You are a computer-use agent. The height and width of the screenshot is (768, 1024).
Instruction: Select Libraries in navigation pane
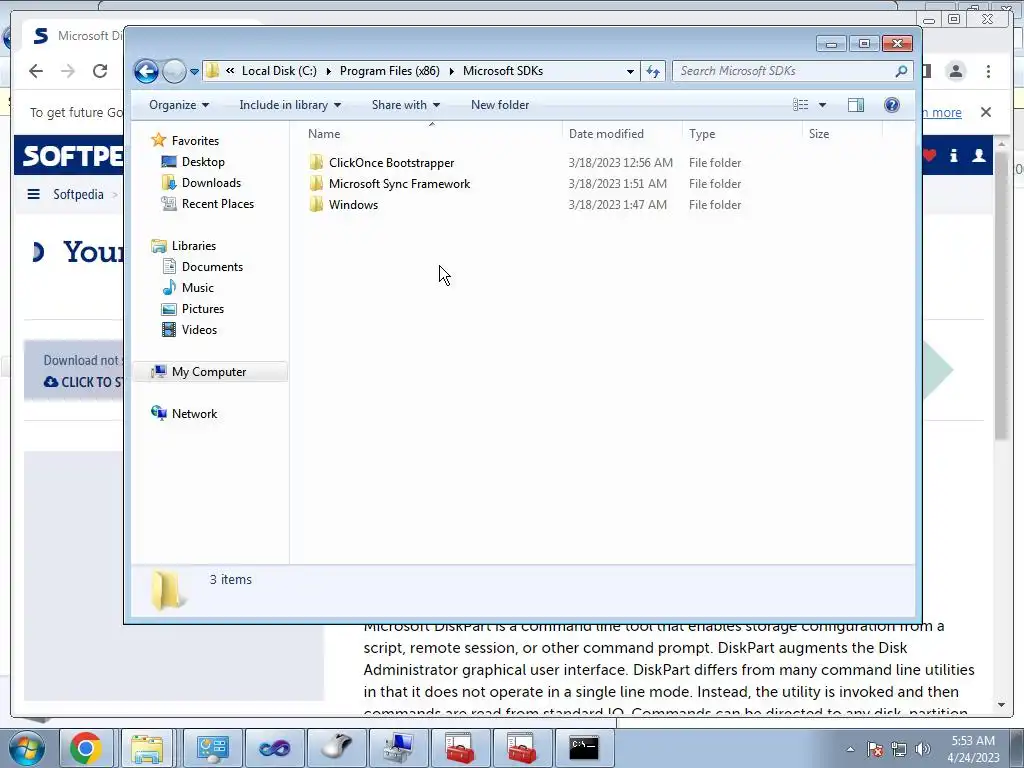(x=193, y=246)
